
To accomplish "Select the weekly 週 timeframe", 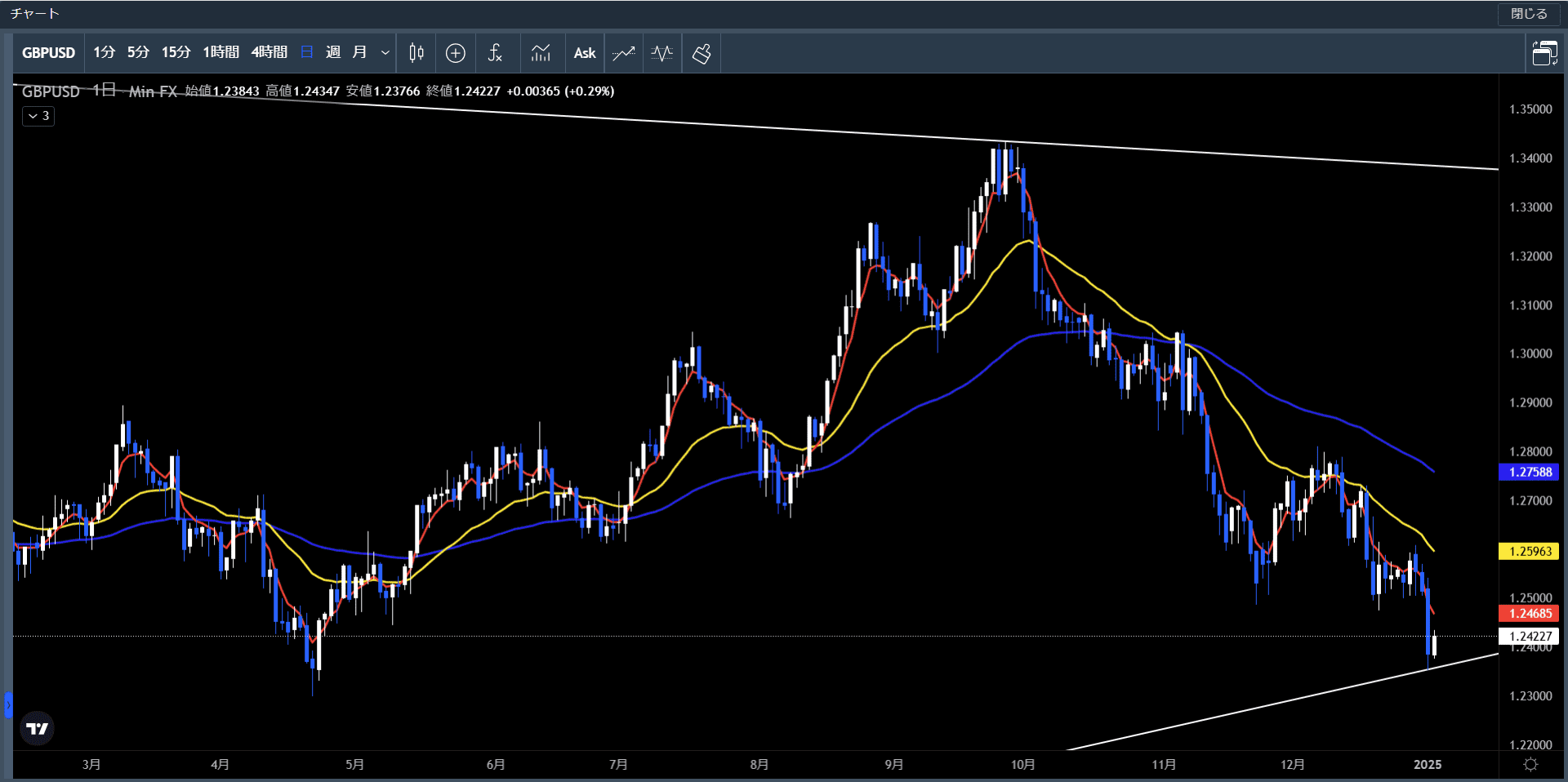I will click(x=333, y=53).
